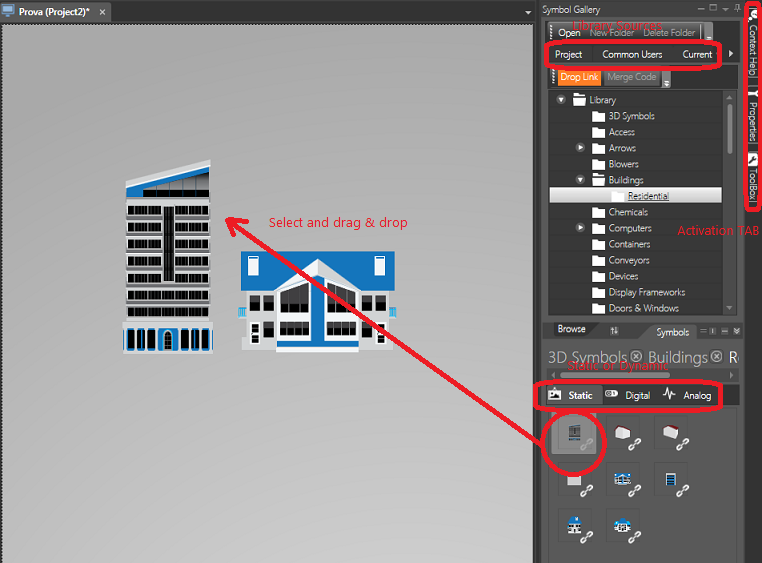Screen dimensions: 762x563
Task: Pin the Symbol Gallery panel
Action: pyautogui.click(x=737, y=8)
